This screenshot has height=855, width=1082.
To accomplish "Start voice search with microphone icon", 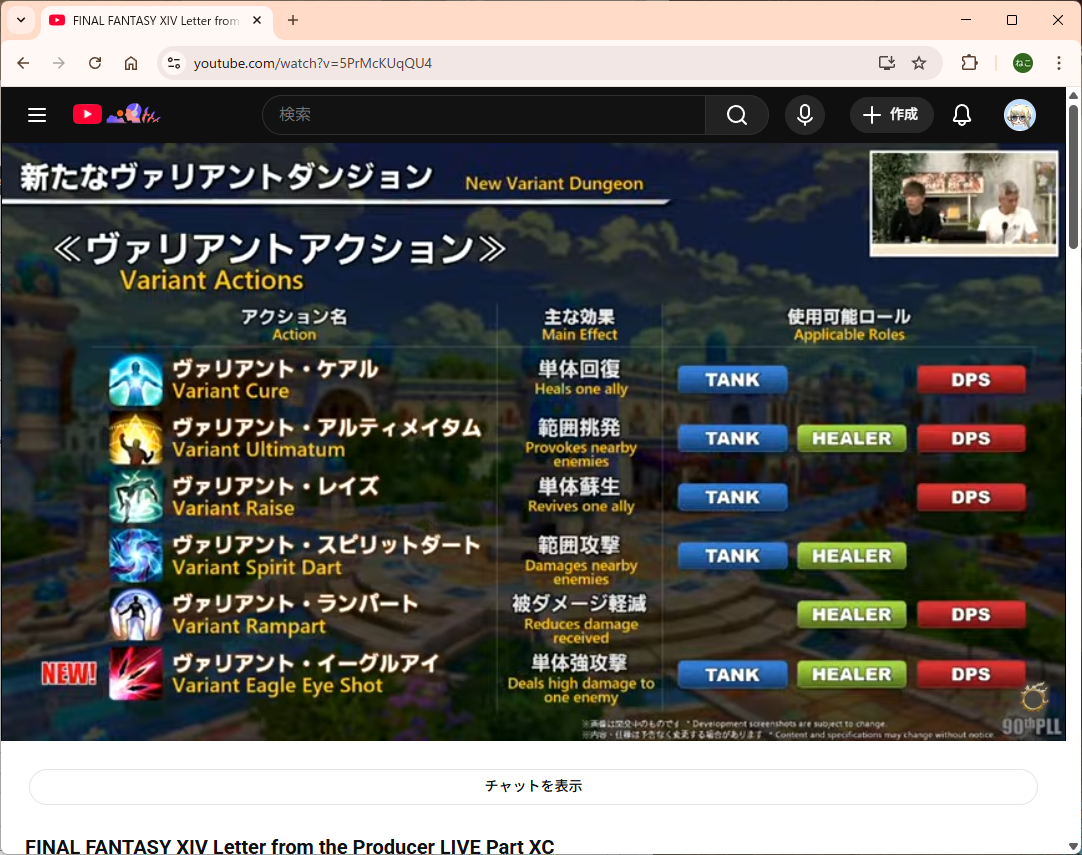I will [x=804, y=115].
